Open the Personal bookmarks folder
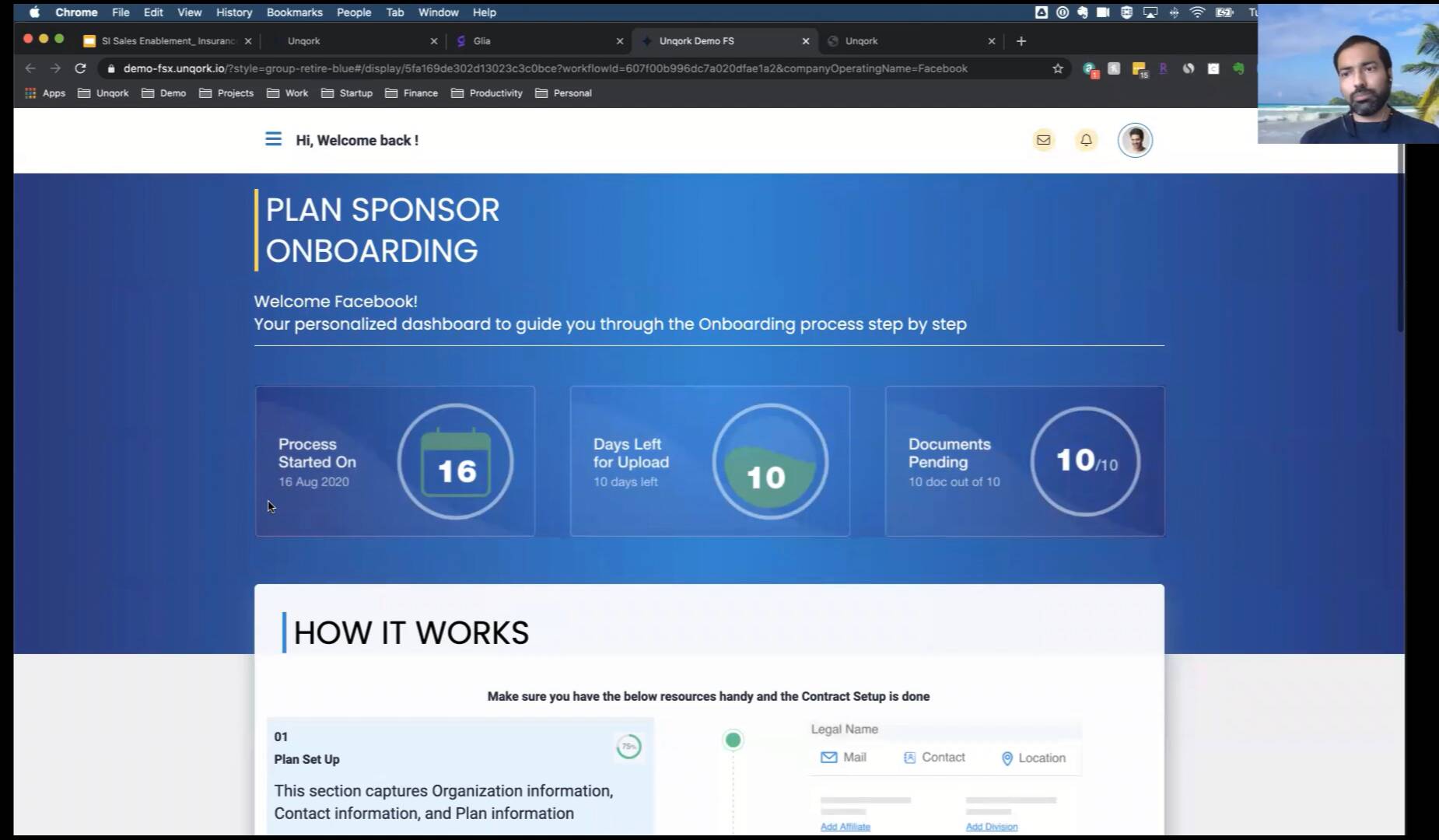Viewport: 1439px width, 840px height. click(x=564, y=93)
